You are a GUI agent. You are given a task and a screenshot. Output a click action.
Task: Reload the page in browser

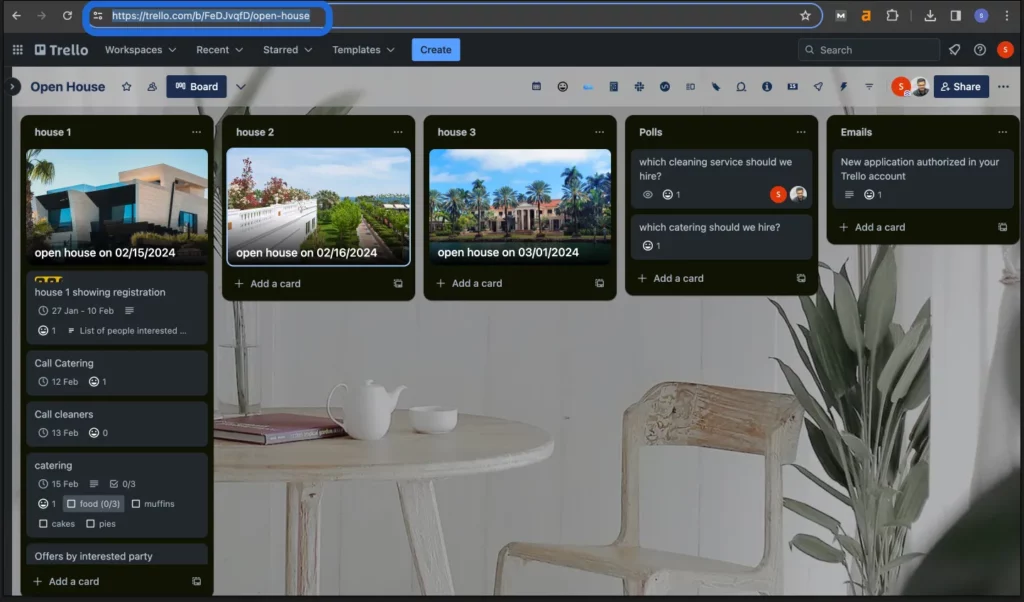(67, 16)
